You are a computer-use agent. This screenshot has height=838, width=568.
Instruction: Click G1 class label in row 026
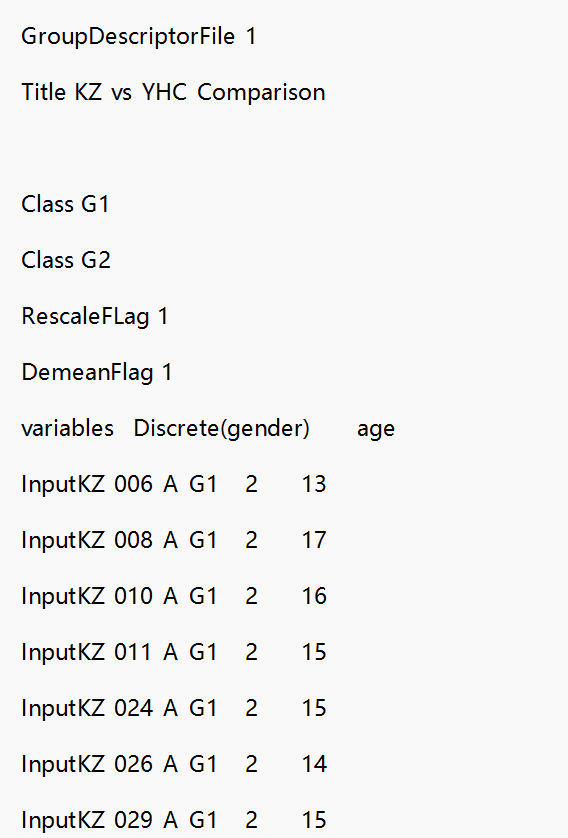tap(203, 764)
